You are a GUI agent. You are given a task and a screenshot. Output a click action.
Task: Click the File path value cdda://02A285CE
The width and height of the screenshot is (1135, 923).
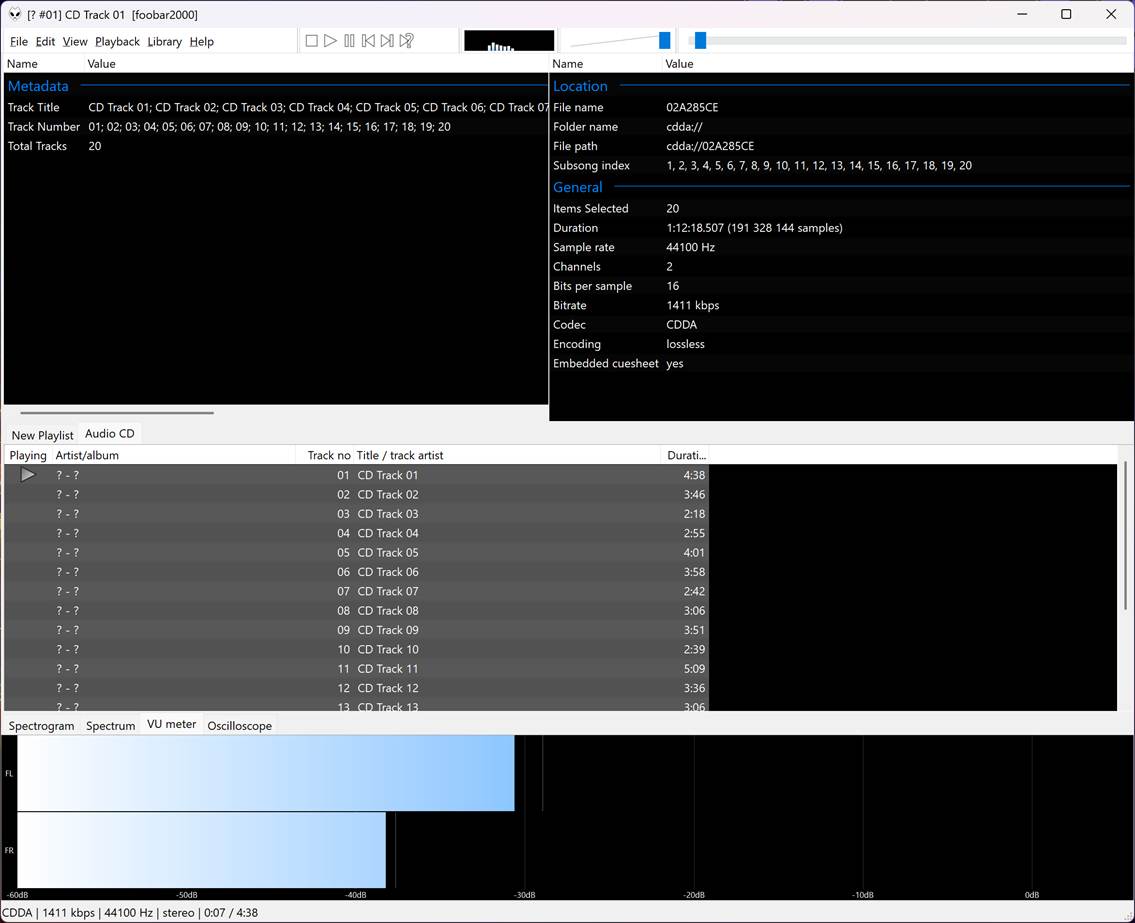[710, 146]
